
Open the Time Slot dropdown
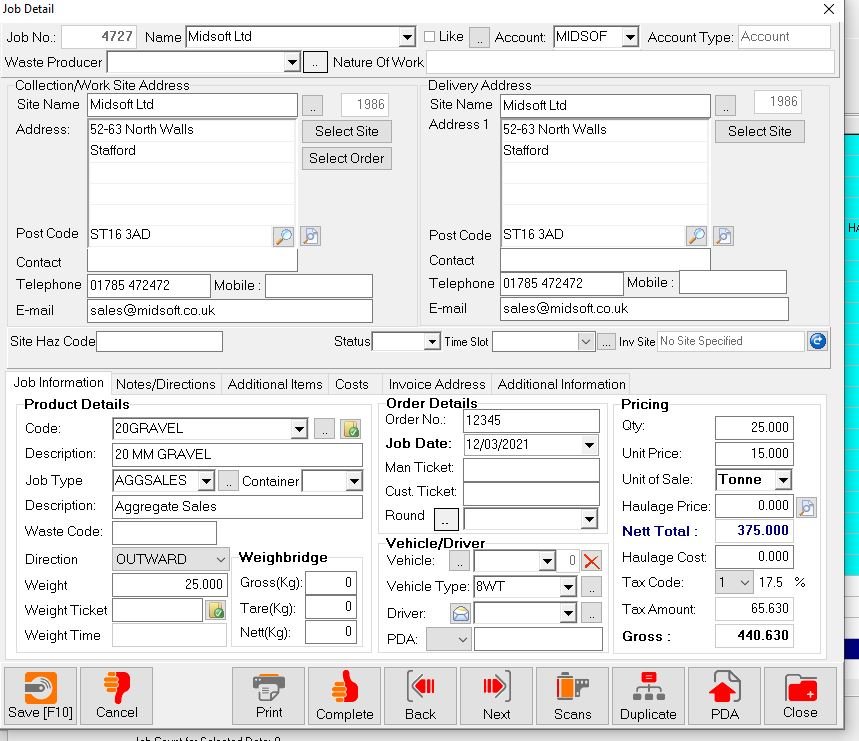586,342
